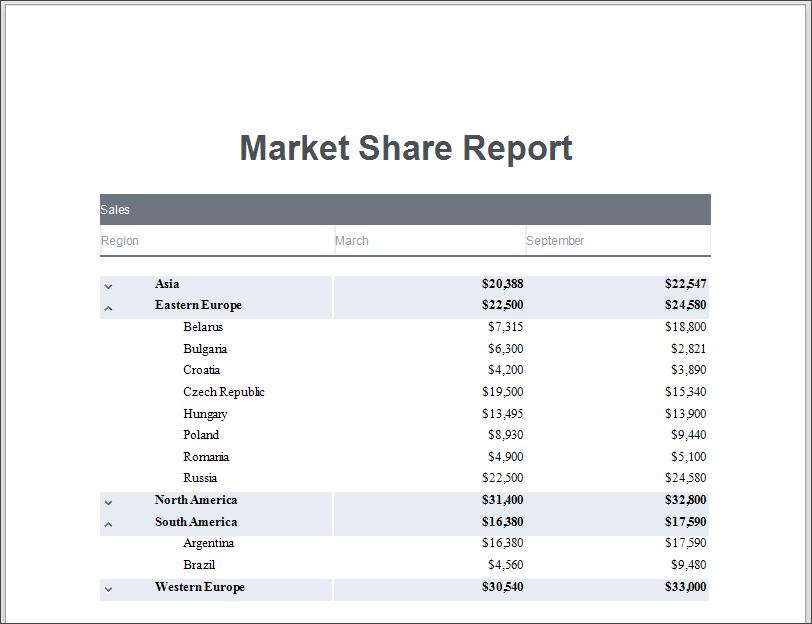Viewport: 812px width, 624px height.
Task: Click Russia's September value of $24,580
Action: click(x=685, y=477)
